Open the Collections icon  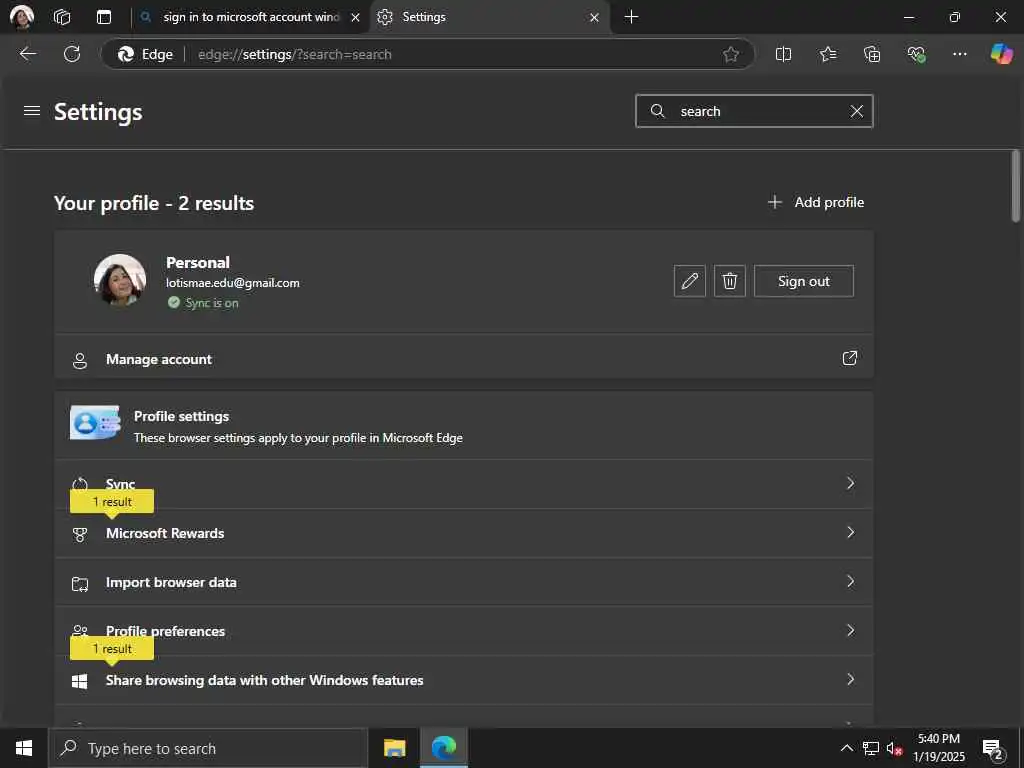coord(872,54)
